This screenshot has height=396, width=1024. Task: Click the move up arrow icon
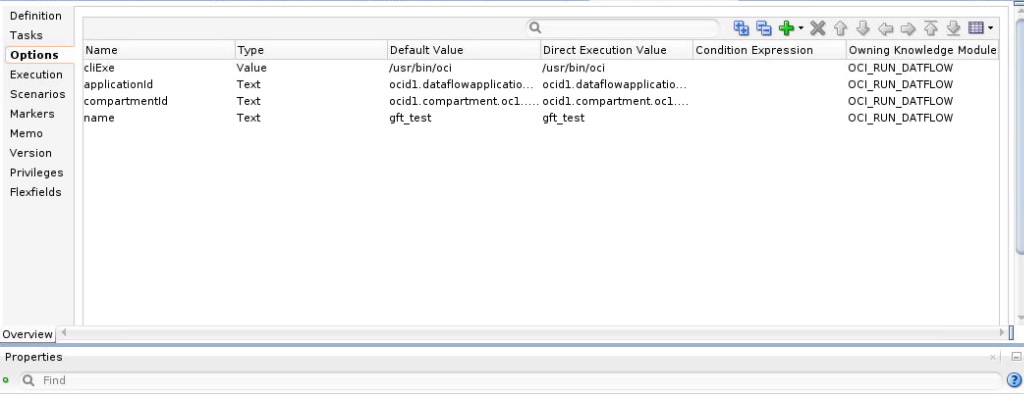click(x=840, y=28)
